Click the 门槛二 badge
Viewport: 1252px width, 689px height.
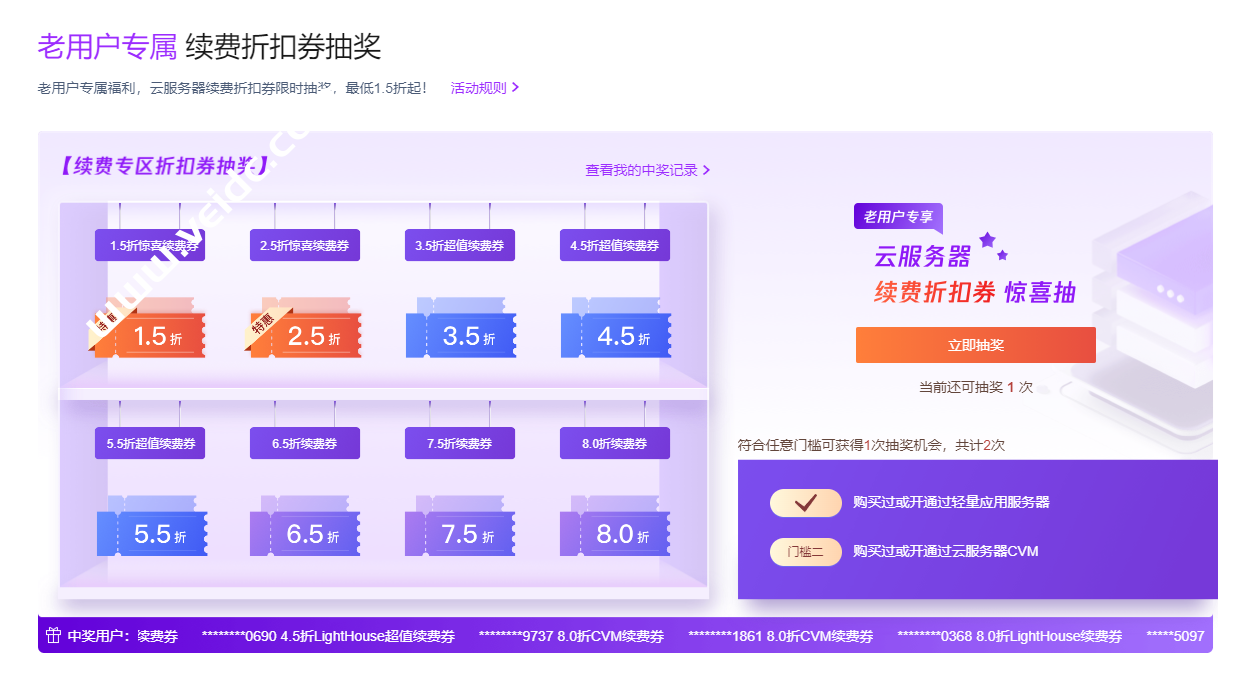tap(805, 552)
